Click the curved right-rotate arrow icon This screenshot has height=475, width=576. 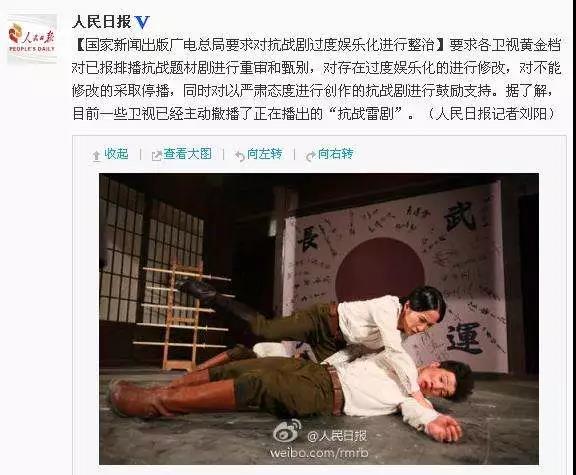(310, 156)
